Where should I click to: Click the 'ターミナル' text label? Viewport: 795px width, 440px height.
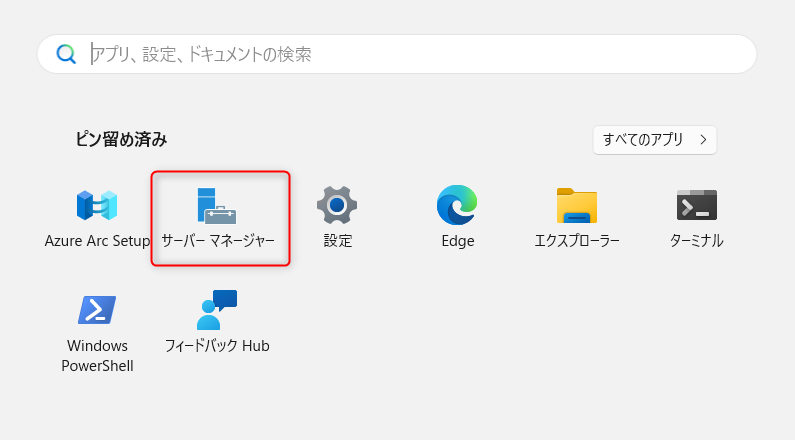click(697, 241)
